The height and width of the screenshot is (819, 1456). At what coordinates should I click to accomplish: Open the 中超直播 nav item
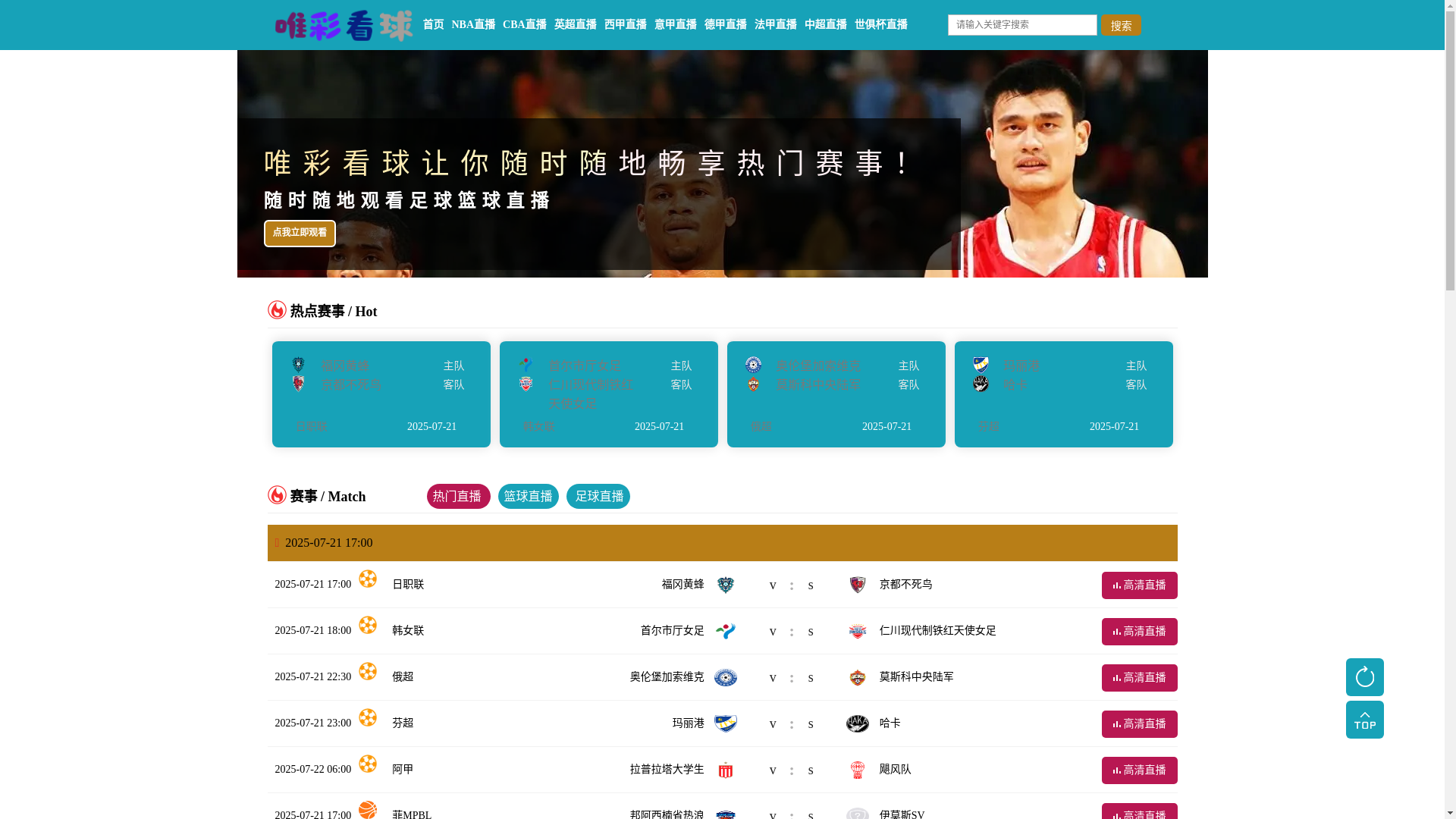coord(826,25)
